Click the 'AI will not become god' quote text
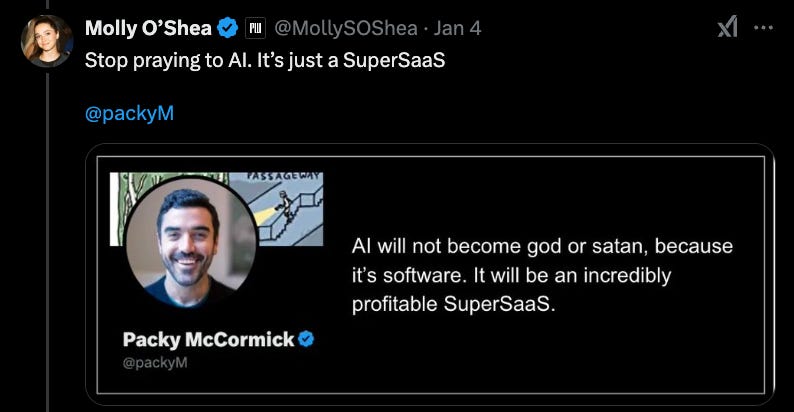This screenshot has width=794, height=412. coord(542,275)
